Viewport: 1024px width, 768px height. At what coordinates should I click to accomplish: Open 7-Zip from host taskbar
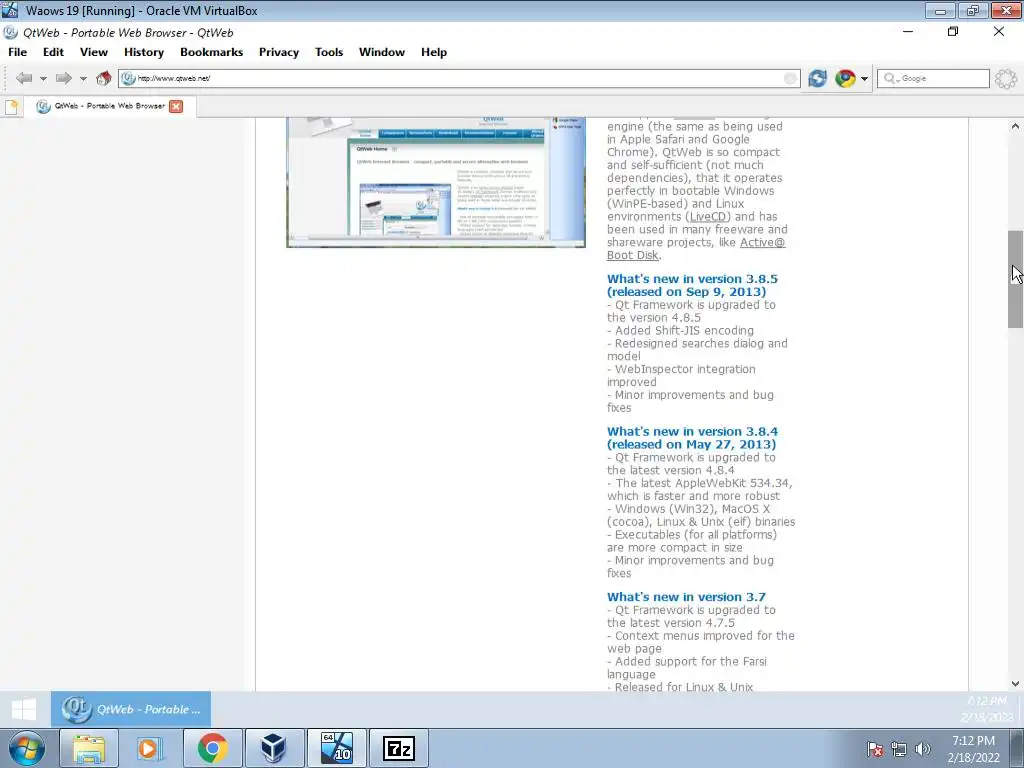[399, 749]
